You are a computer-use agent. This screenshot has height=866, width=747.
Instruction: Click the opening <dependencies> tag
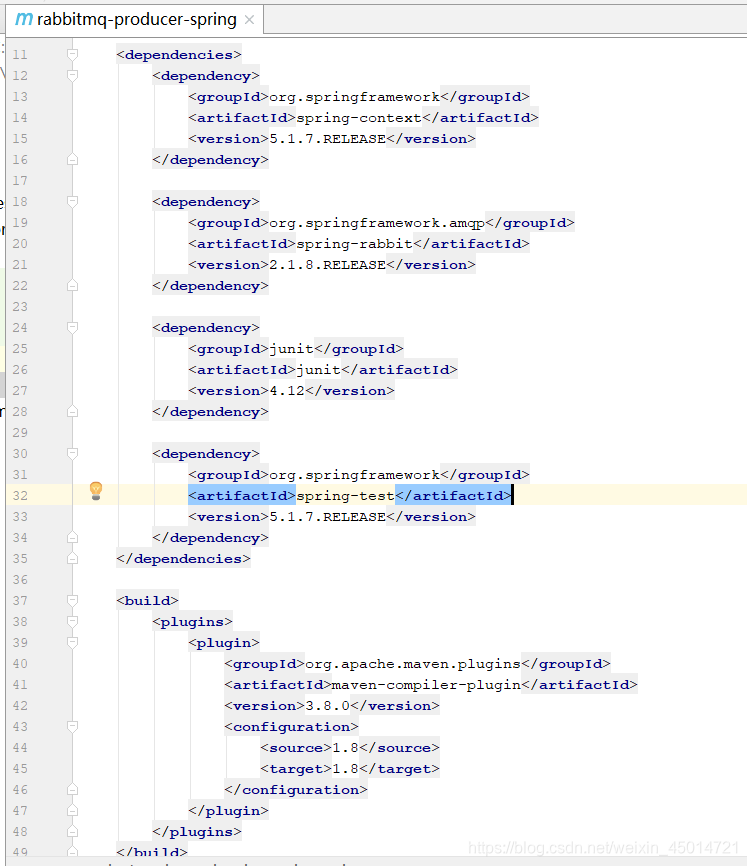pyautogui.click(x=179, y=54)
